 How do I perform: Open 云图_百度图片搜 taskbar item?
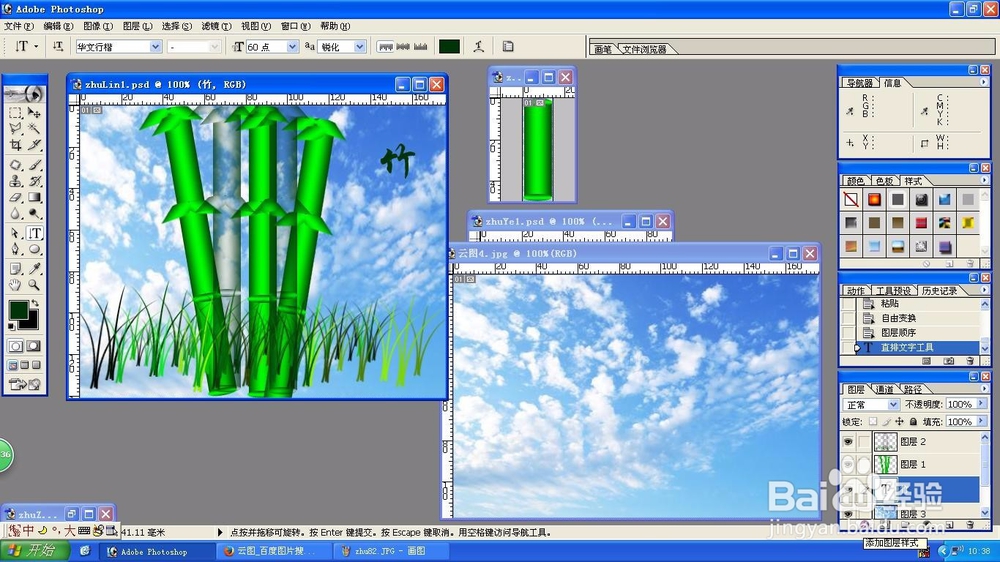[x=274, y=551]
